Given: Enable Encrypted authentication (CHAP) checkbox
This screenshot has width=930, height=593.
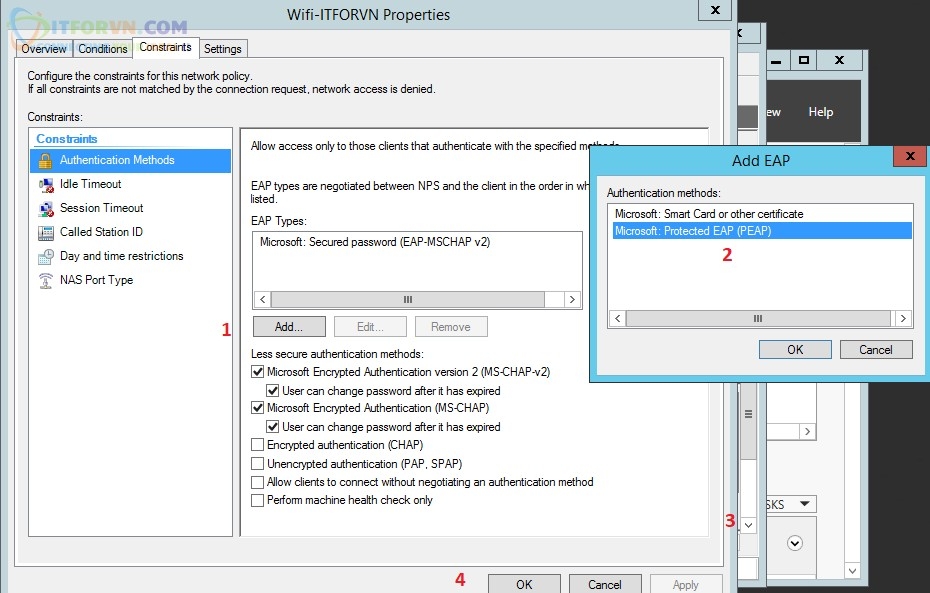Looking at the screenshot, I should tap(258, 445).
